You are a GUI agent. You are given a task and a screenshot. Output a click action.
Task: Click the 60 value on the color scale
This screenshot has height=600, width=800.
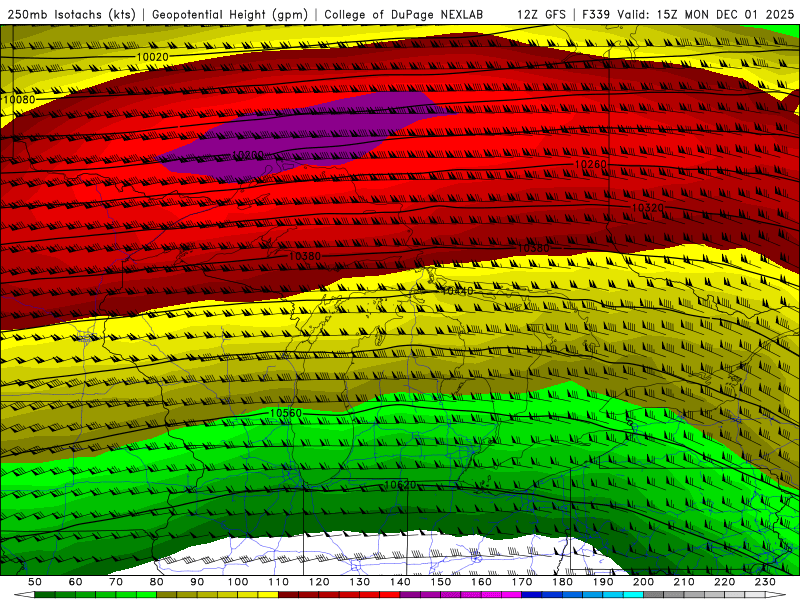pos(75,582)
